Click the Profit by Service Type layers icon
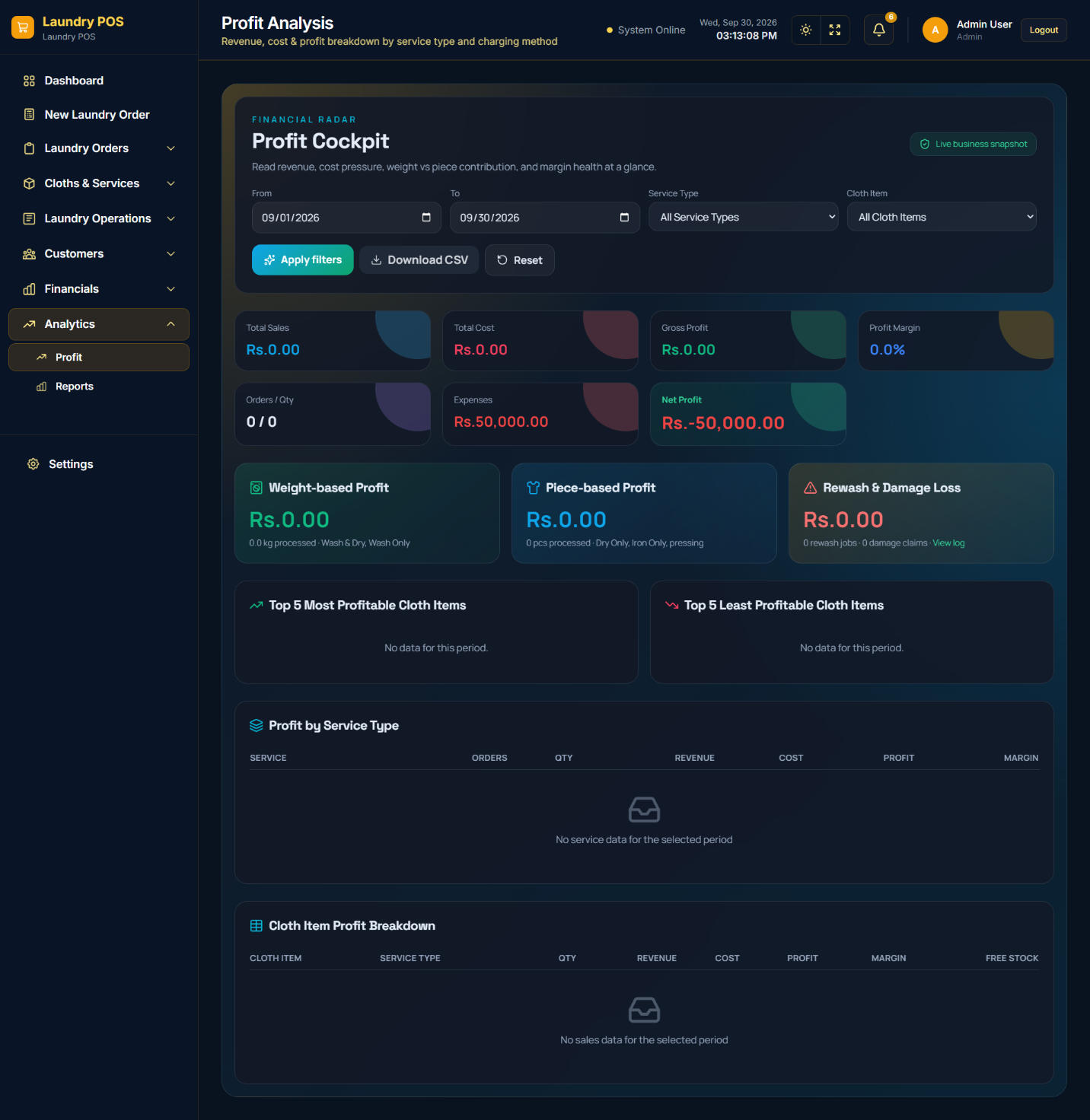Image resolution: width=1090 pixels, height=1120 pixels. 257,726
